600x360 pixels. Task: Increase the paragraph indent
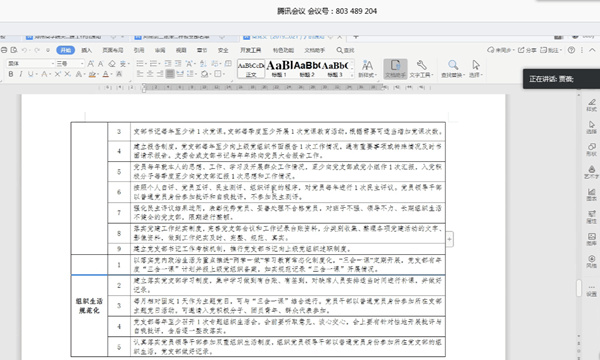point(178,64)
